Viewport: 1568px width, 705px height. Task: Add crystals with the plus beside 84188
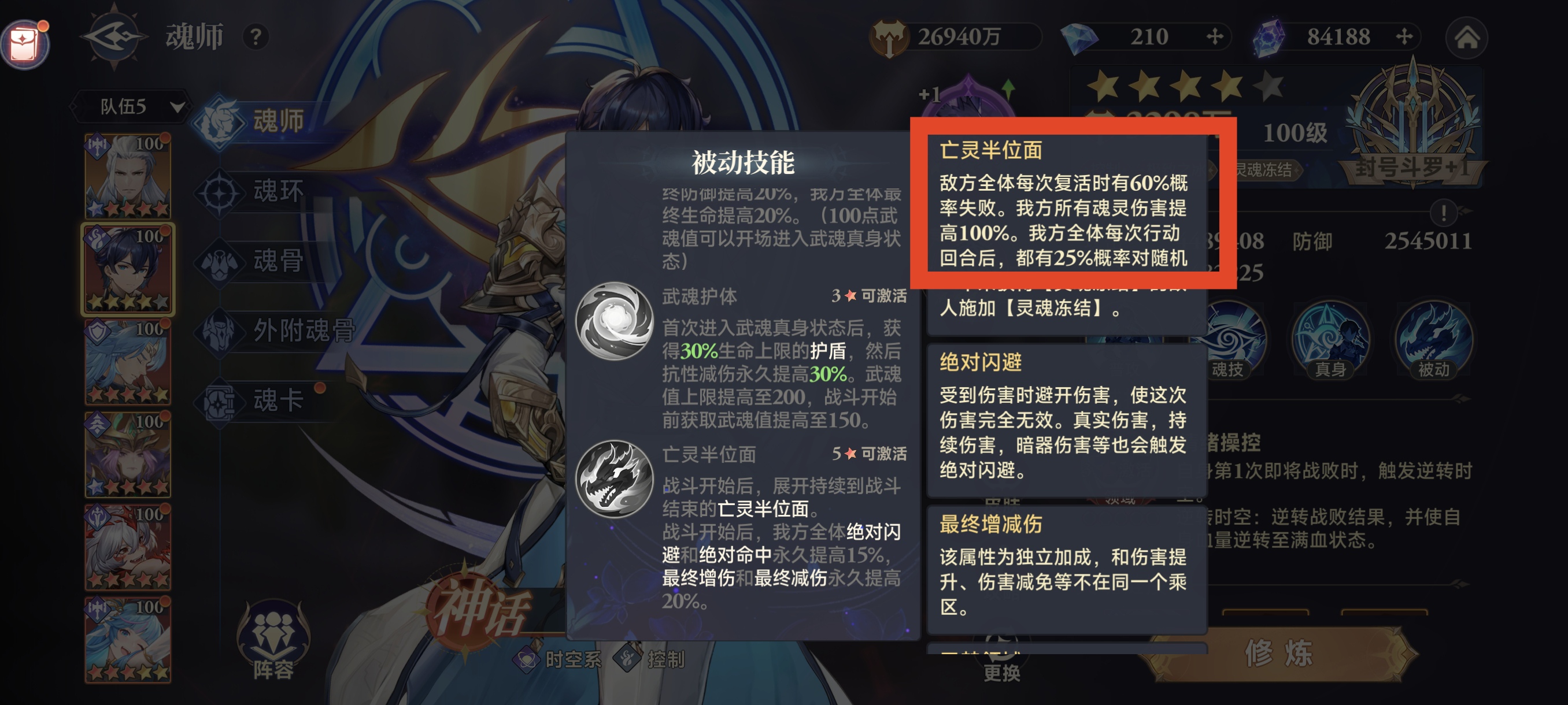(1404, 37)
